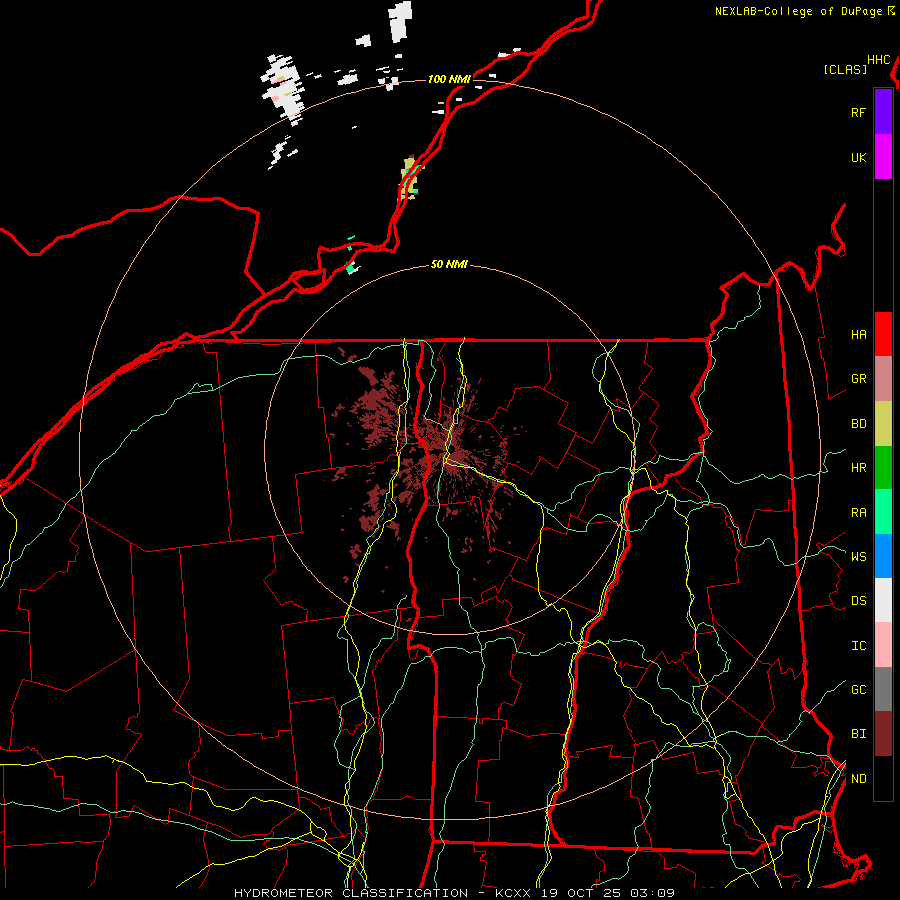
Task: Click the BI legend label
Action: (858, 734)
